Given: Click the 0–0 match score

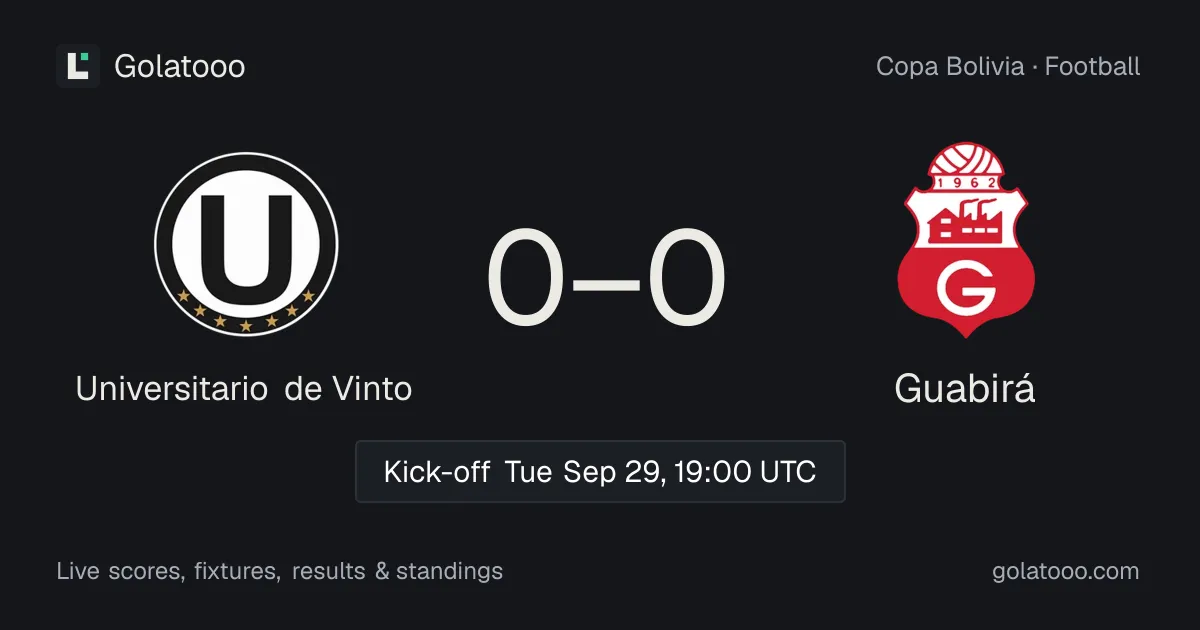Looking at the screenshot, I should pos(606,279).
